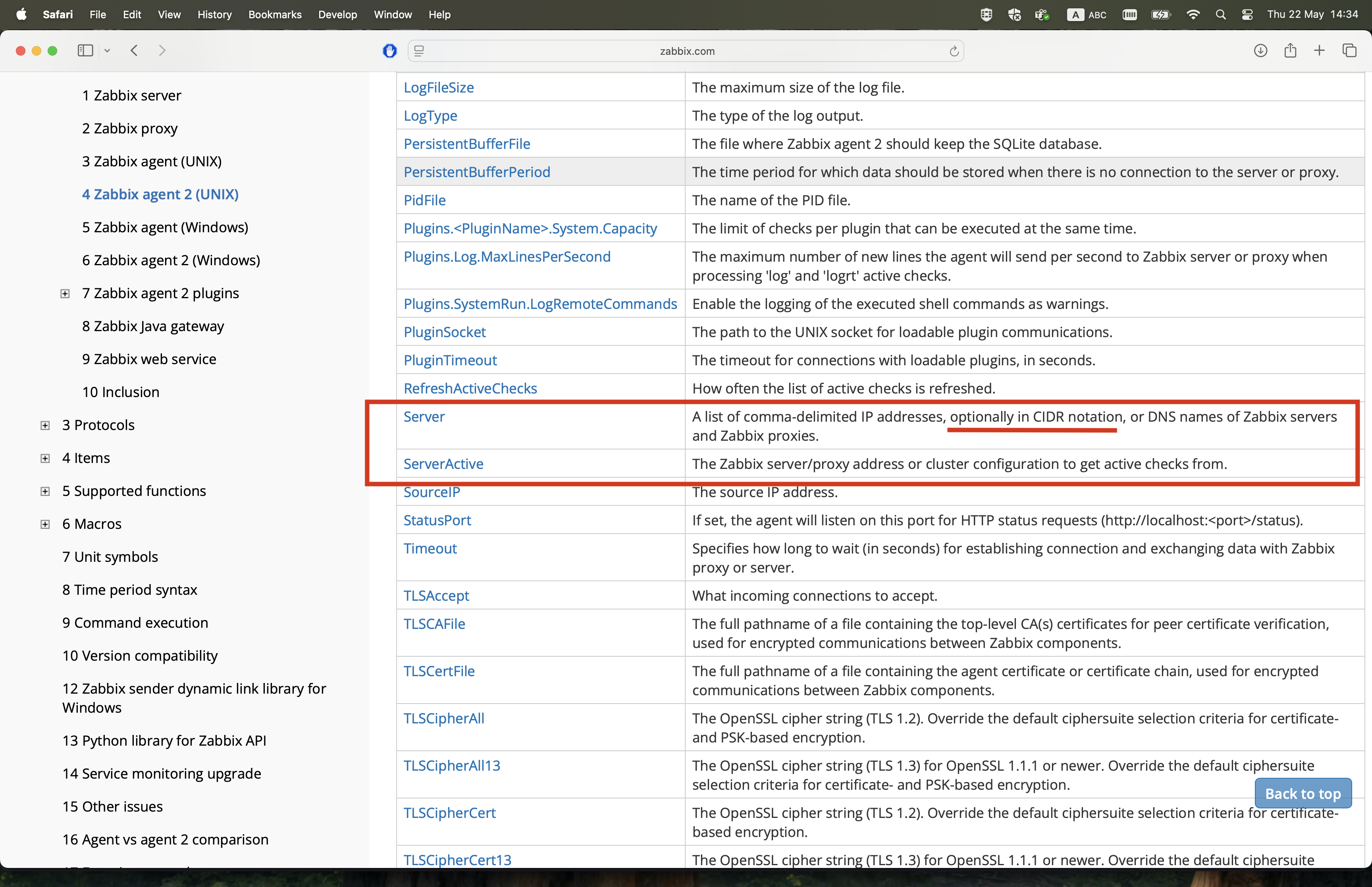
Task: Open the privacy shield icon beside address bar
Action: point(390,51)
